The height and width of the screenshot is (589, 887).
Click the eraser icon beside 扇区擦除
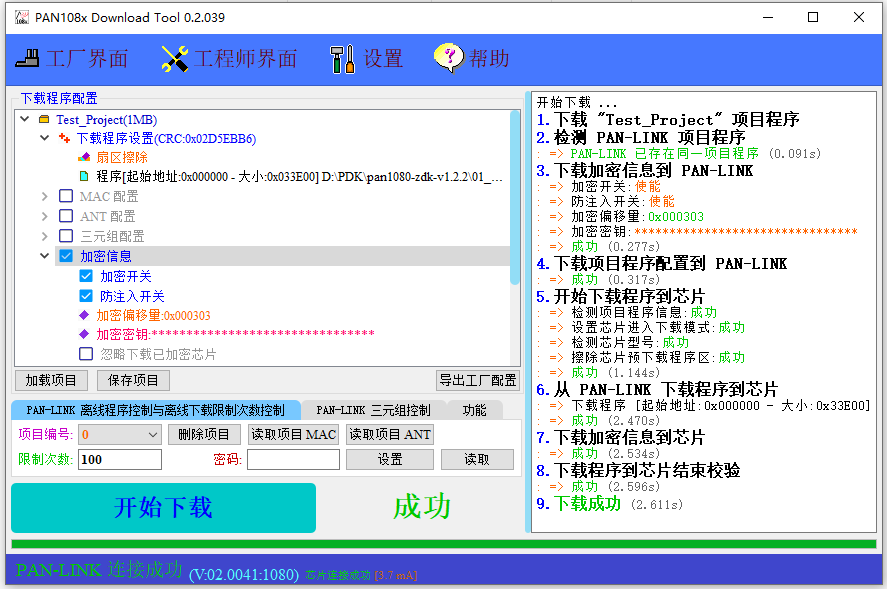click(x=84, y=157)
